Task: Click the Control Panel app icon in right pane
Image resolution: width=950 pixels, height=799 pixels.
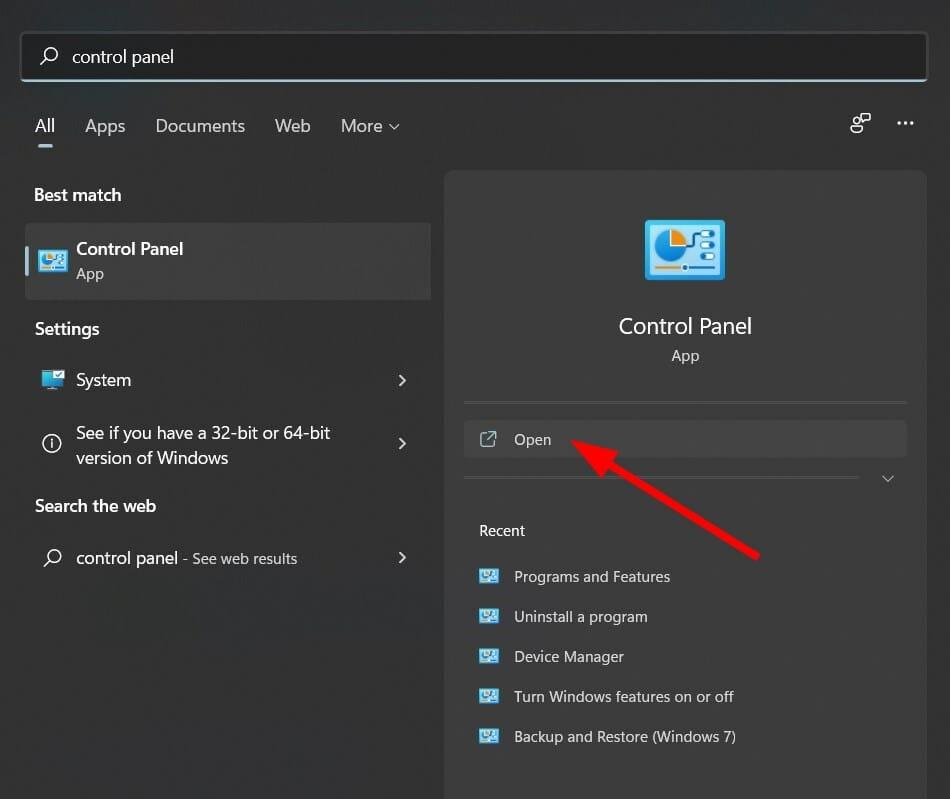Action: click(x=684, y=250)
